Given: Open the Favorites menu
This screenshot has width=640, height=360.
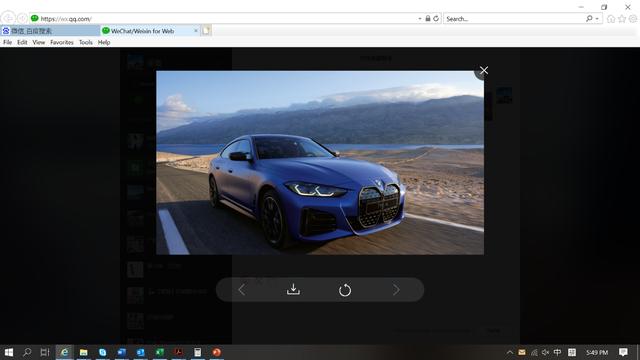Looking at the screenshot, I should 62,42.
